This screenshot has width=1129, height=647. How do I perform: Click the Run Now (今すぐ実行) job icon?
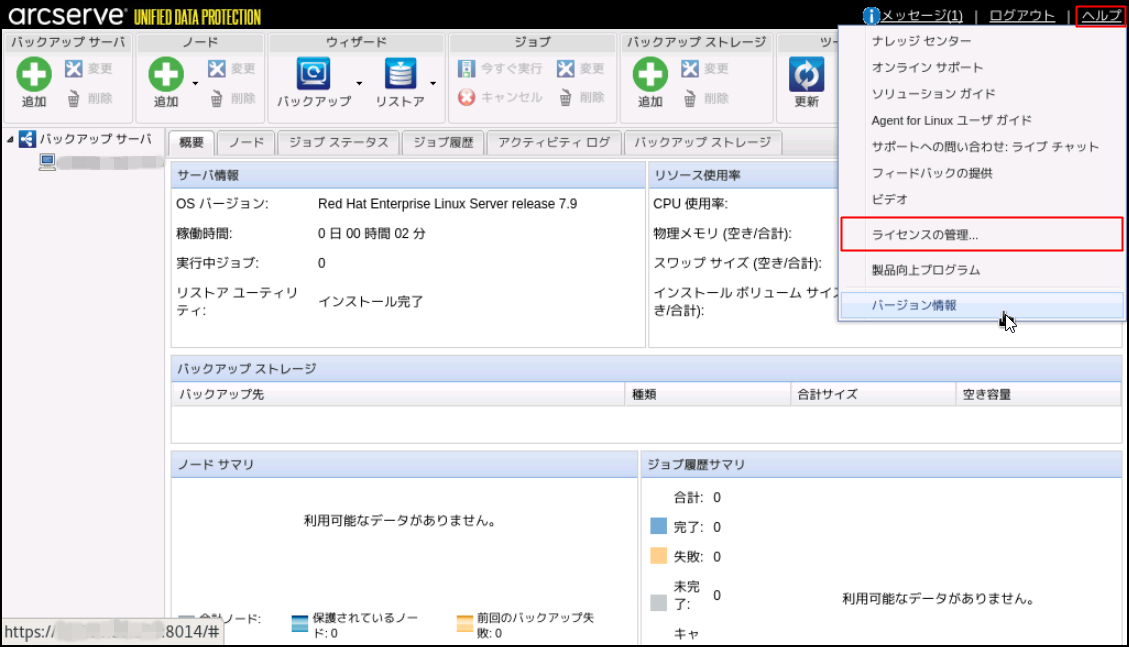click(x=466, y=69)
